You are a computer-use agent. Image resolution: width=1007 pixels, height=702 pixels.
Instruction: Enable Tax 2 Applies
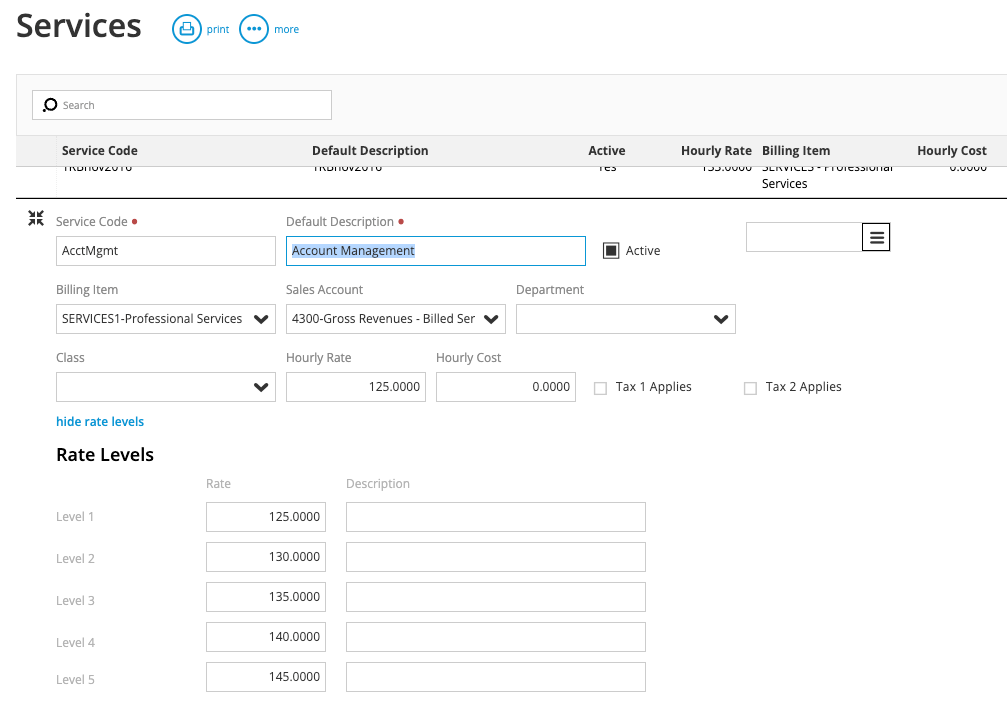coord(750,387)
